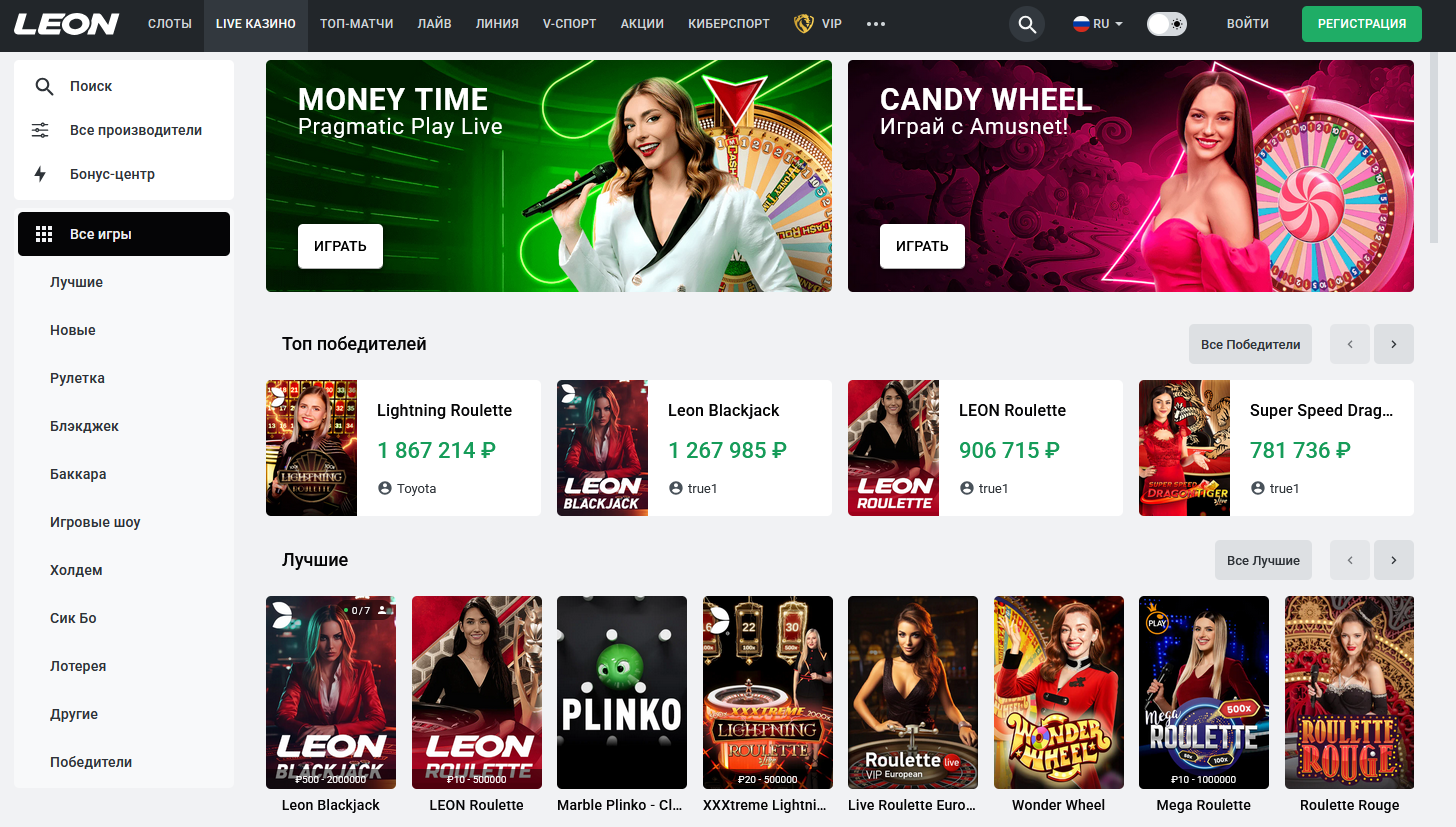
Task: Show next winners with right arrow
Action: [x=1394, y=344]
